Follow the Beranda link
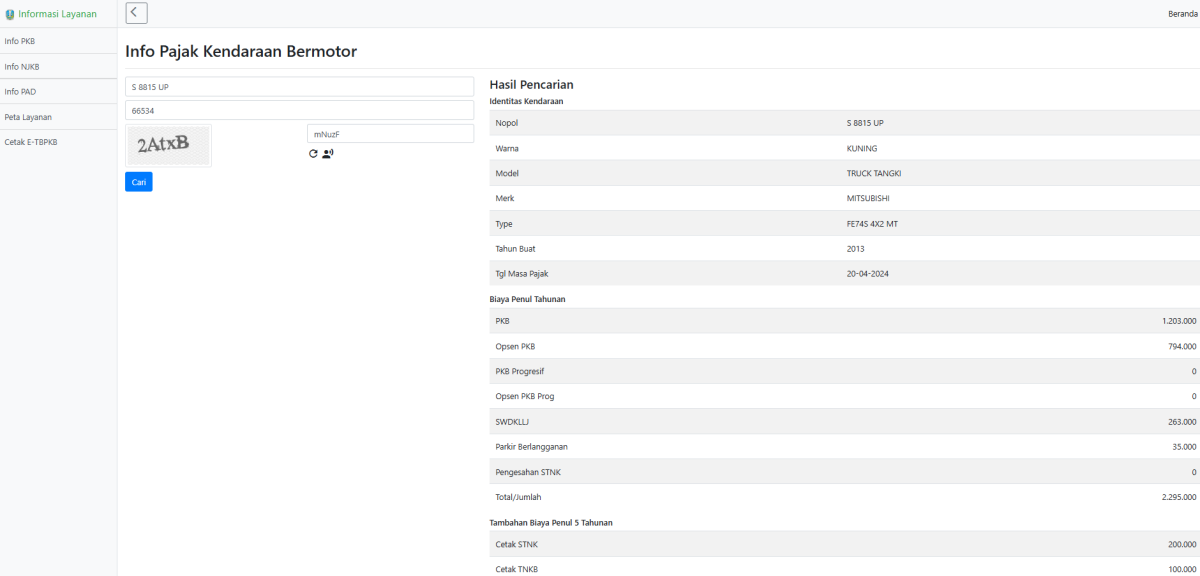The width and height of the screenshot is (1200, 576). click(x=1182, y=14)
